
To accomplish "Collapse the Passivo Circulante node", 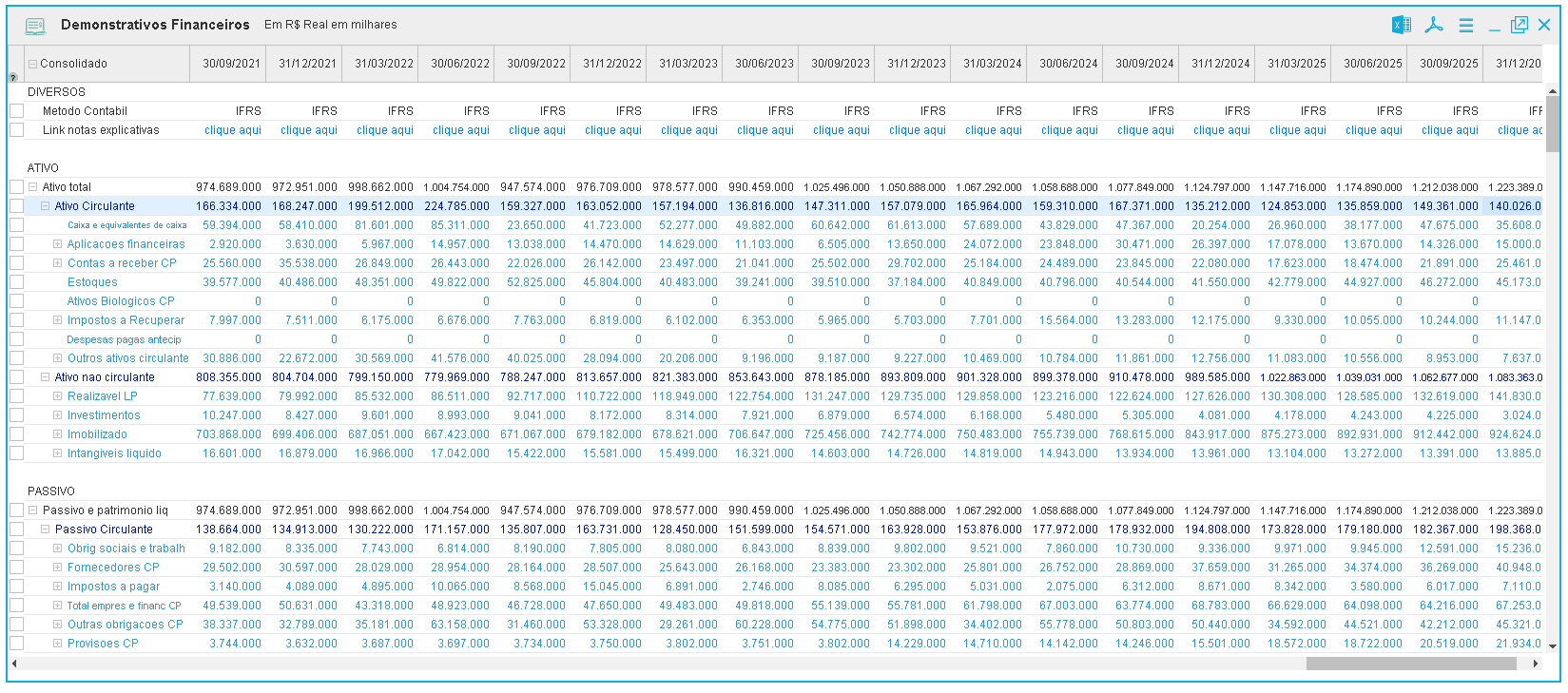I will 45,529.
